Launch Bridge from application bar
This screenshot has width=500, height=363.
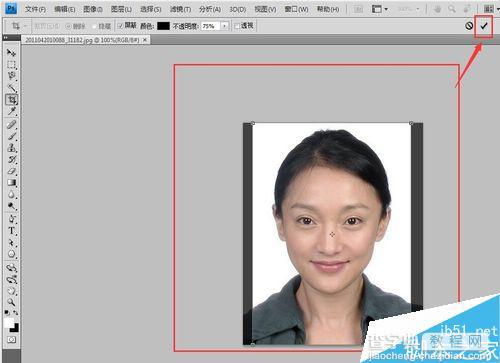pos(358,9)
